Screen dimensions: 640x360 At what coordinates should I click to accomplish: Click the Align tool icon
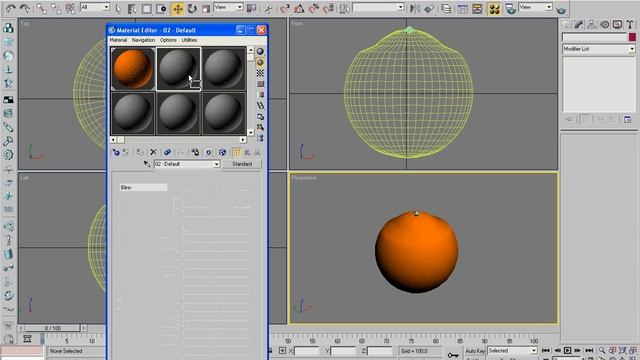click(429, 8)
